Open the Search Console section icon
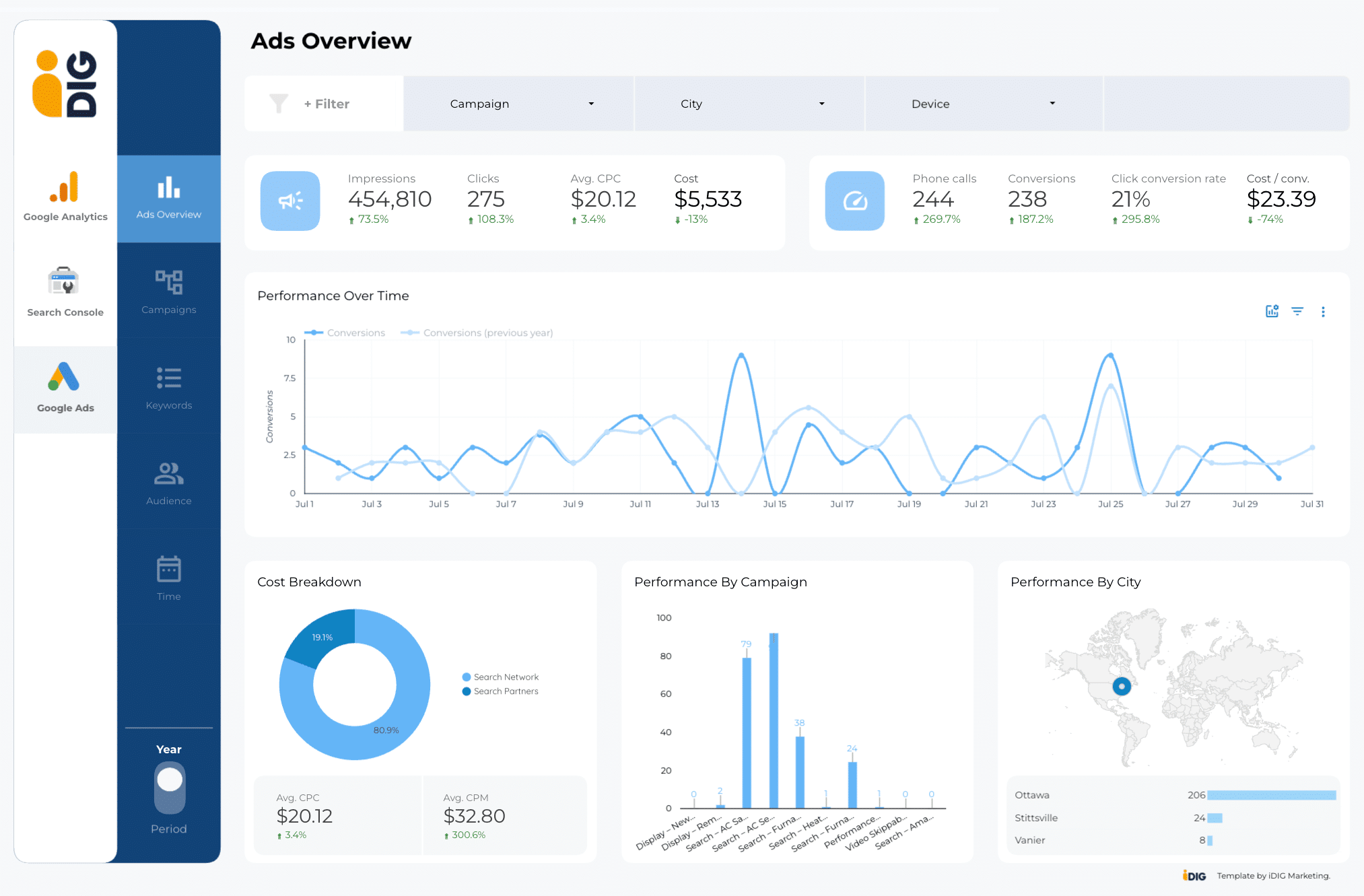Viewport: 1364px width, 896px height. pyautogui.click(x=64, y=281)
